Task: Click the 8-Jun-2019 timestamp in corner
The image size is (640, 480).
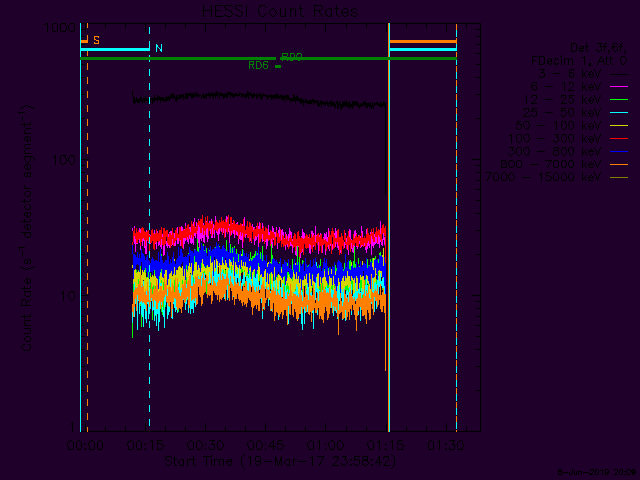Action: coord(597,473)
